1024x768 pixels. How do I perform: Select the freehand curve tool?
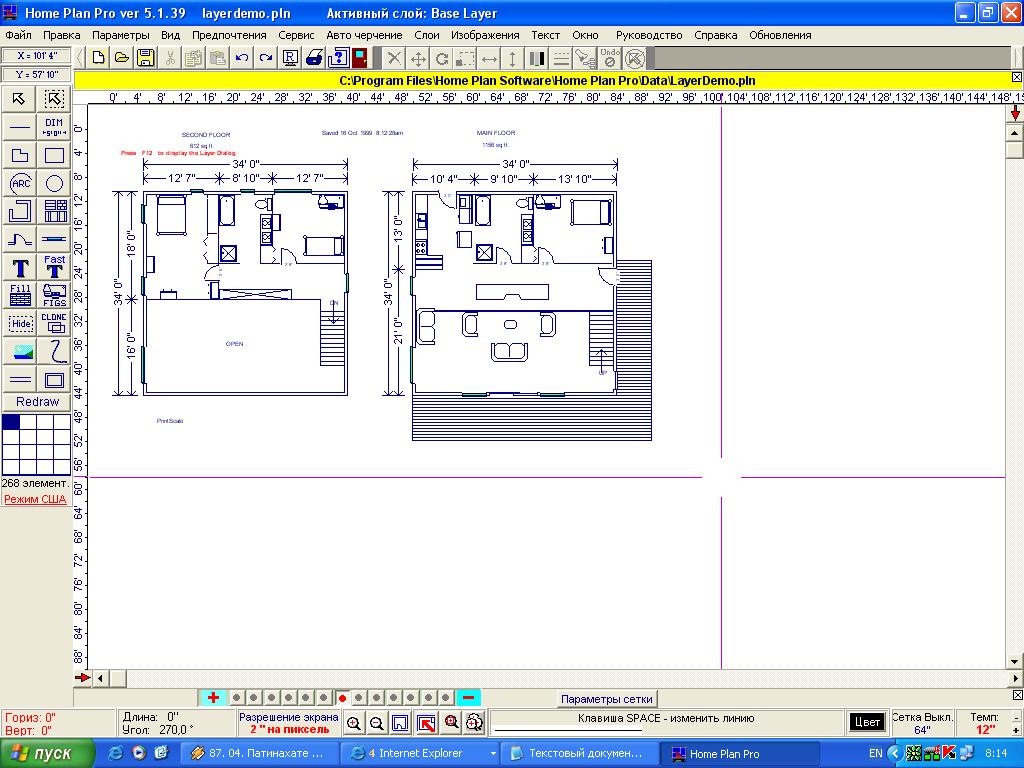(54, 351)
